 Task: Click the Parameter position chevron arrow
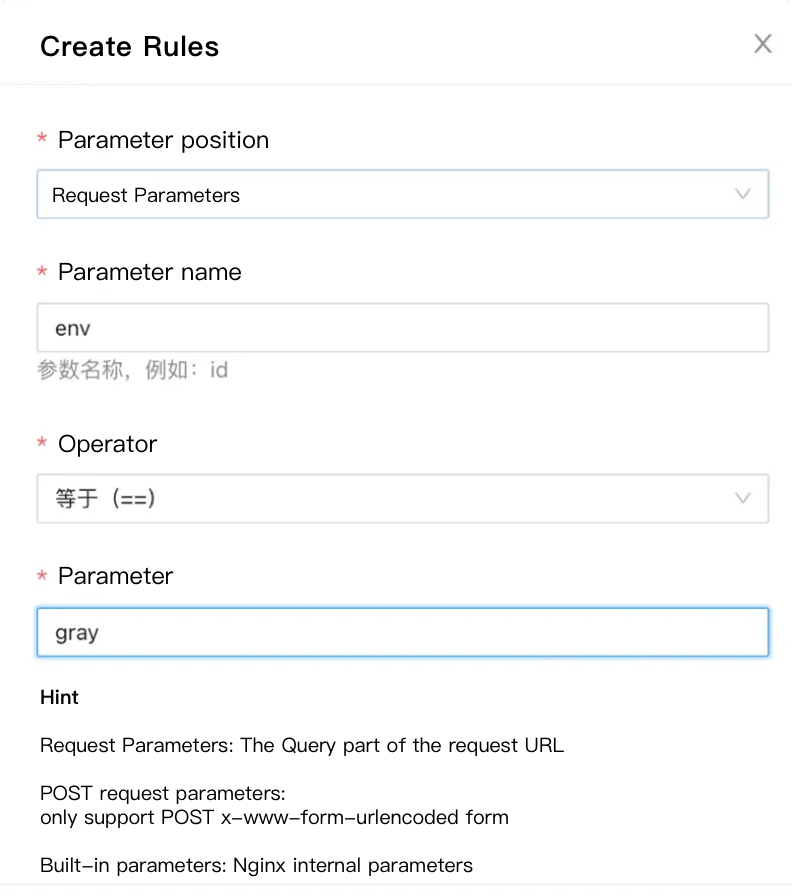click(743, 194)
